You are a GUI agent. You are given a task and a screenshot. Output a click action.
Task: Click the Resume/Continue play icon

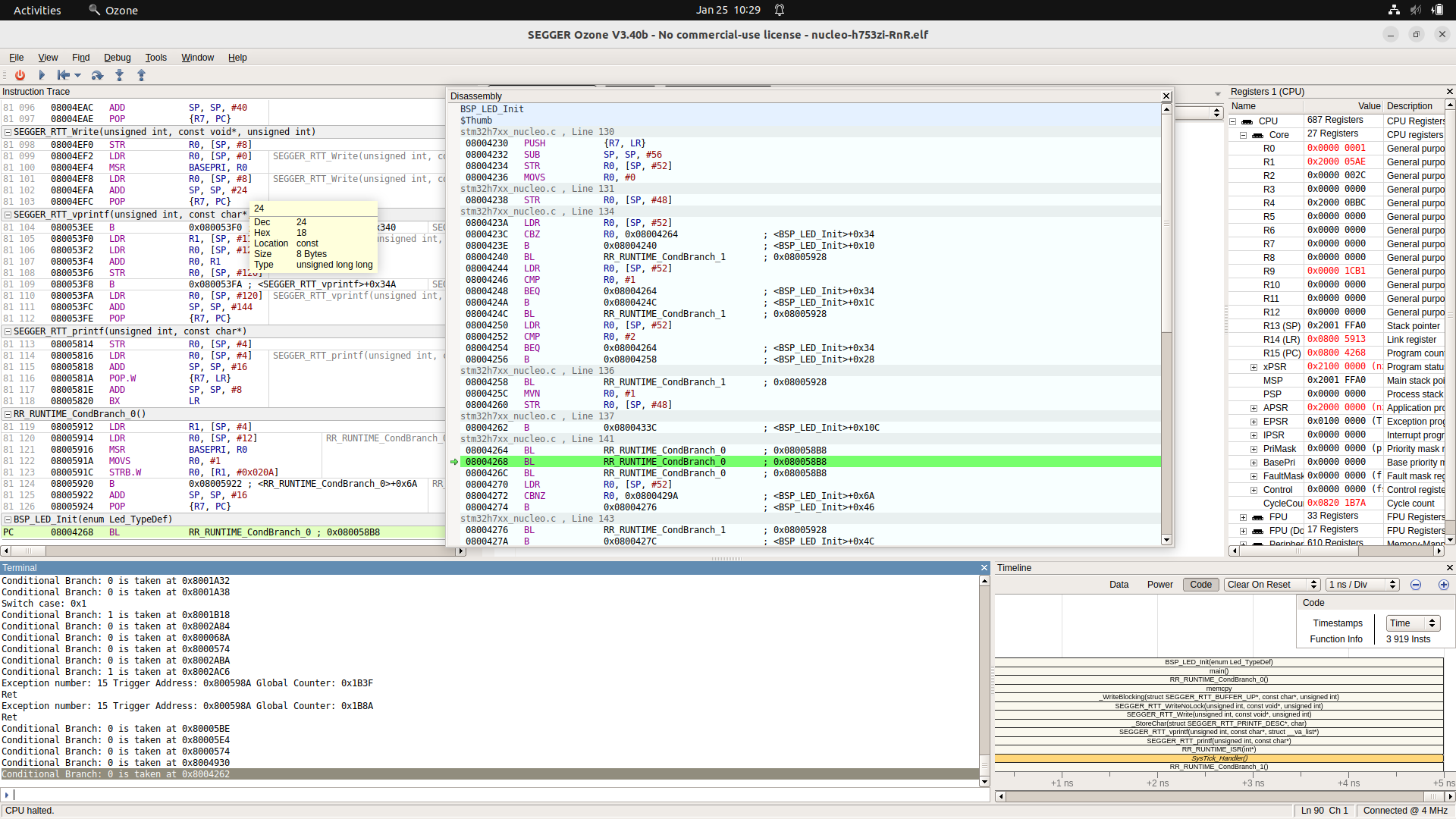pyautogui.click(x=42, y=75)
